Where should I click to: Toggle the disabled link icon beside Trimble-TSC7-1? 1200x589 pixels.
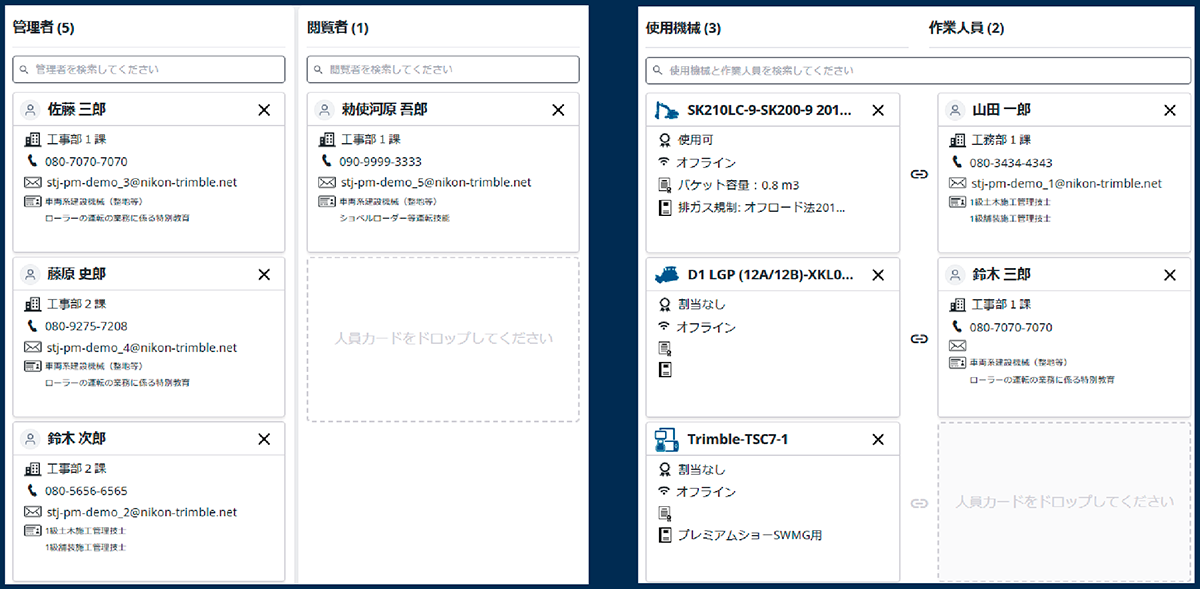pyautogui.click(x=918, y=503)
